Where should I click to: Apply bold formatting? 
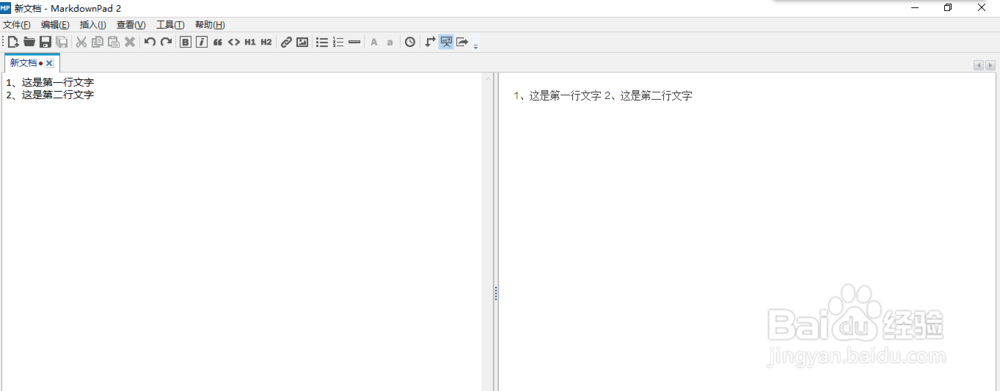[186, 42]
